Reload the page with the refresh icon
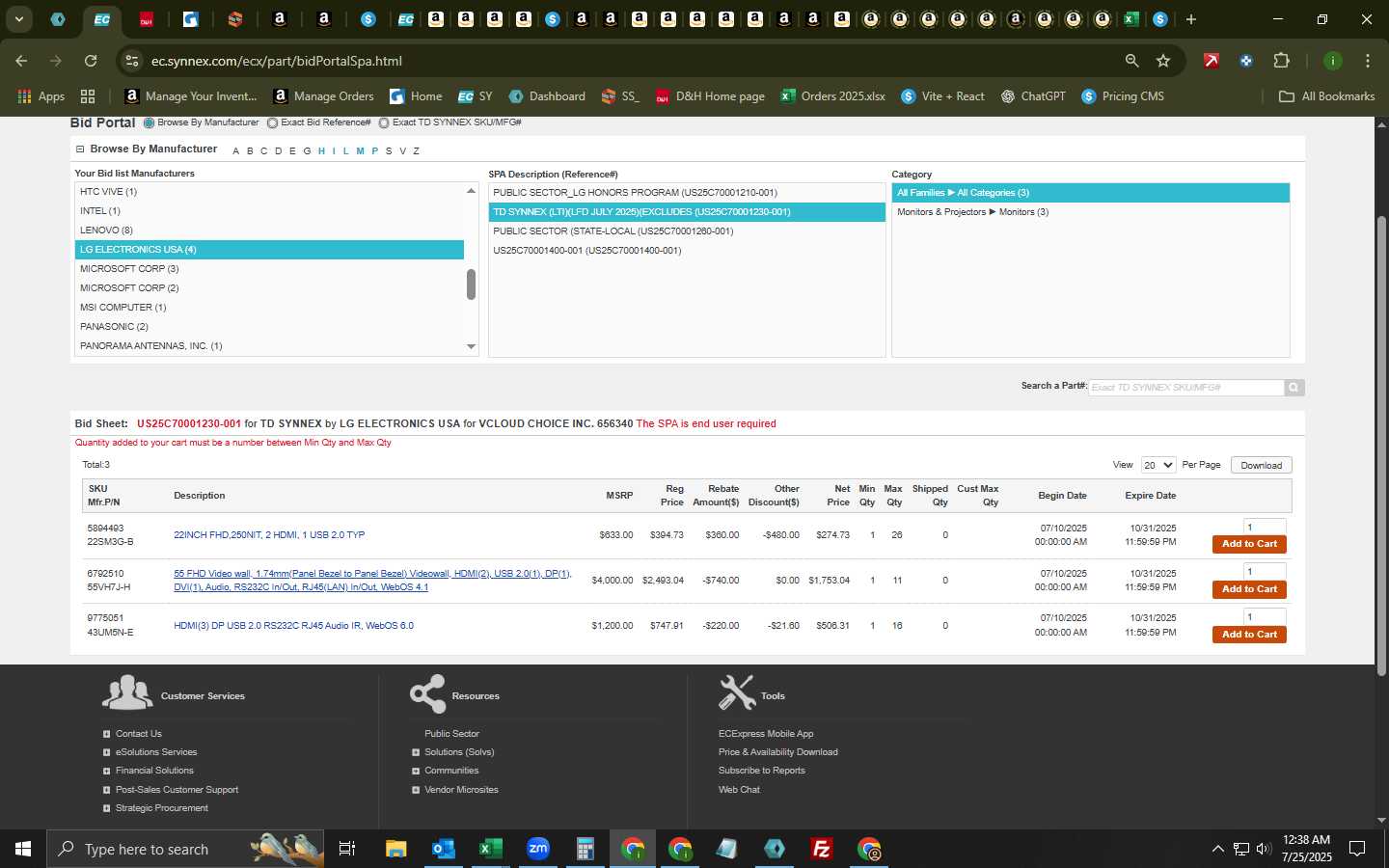The width and height of the screenshot is (1389, 868). (x=91, y=61)
